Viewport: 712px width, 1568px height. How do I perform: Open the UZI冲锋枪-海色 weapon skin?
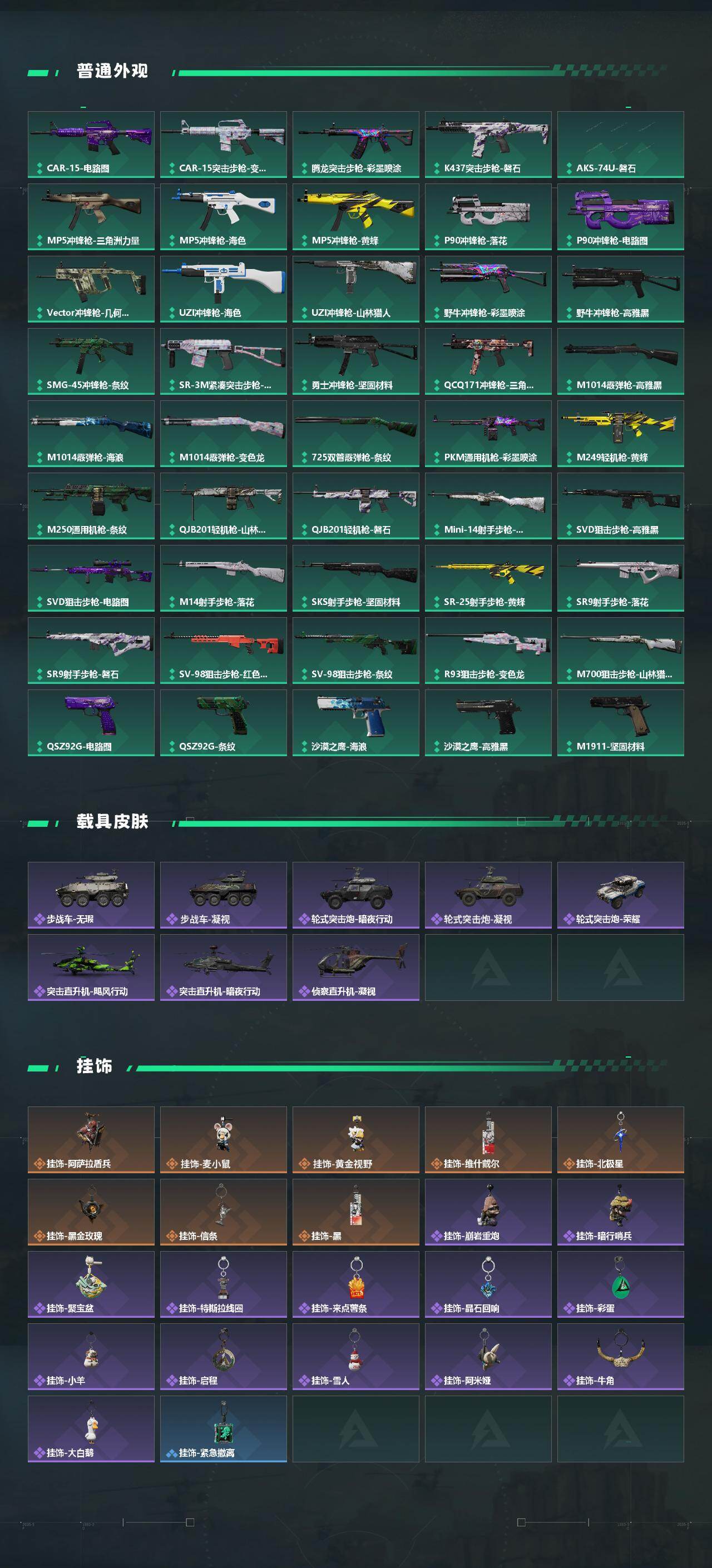click(x=224, y=289)
